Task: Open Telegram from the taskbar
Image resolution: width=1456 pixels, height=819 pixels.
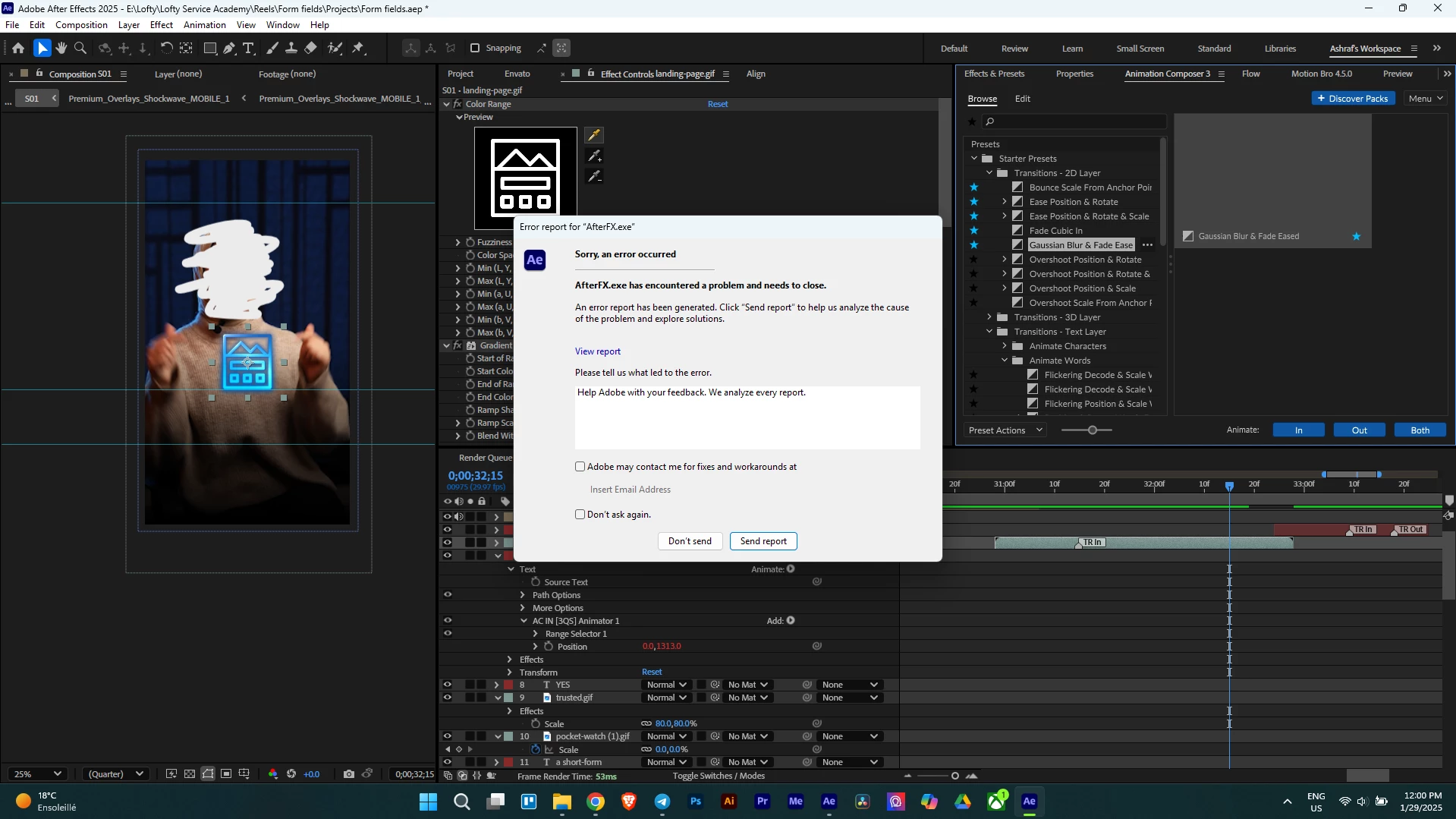Action: click(x=662, y=802)
